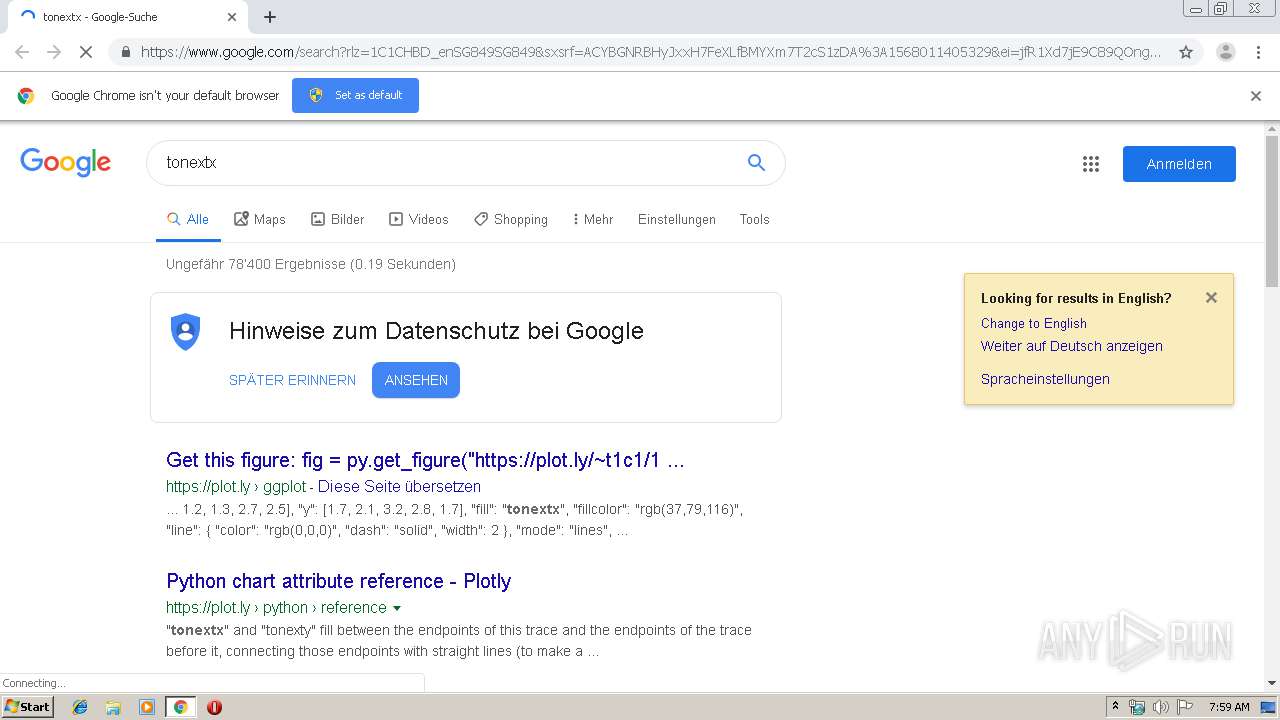Image resolution: width=1280 pixels, height=720 pixels.
Task: Click the ANSEHEN button
Action: [x=416, y=380]
